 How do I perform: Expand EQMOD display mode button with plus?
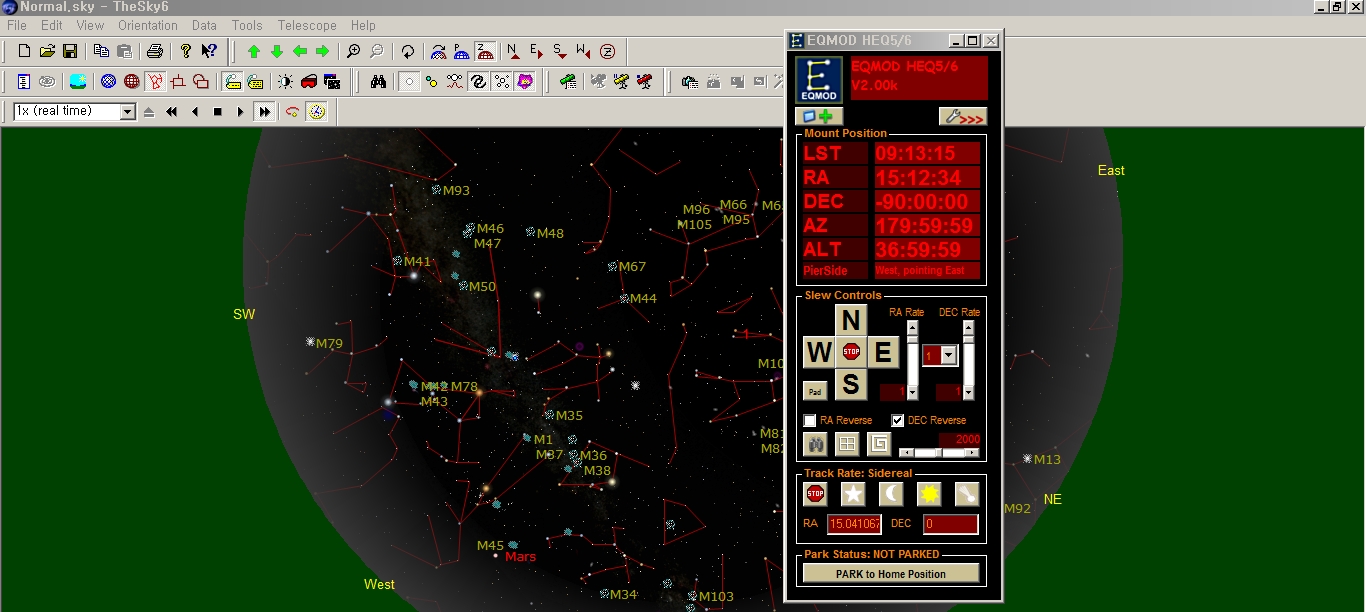pyautogui.click(x=819, y=116)
